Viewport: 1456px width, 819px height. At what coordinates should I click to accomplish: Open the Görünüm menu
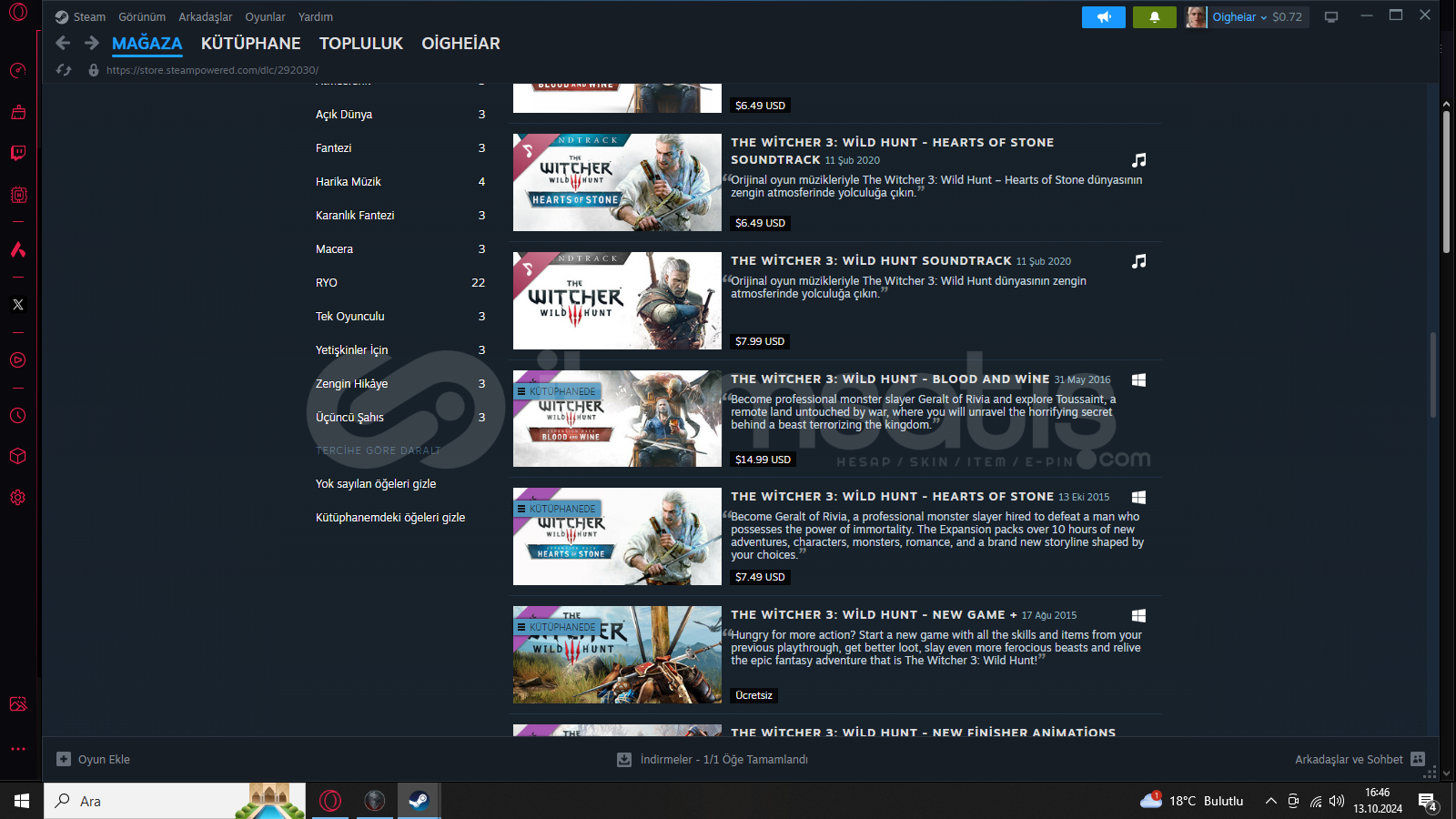[x=142, y=17]
